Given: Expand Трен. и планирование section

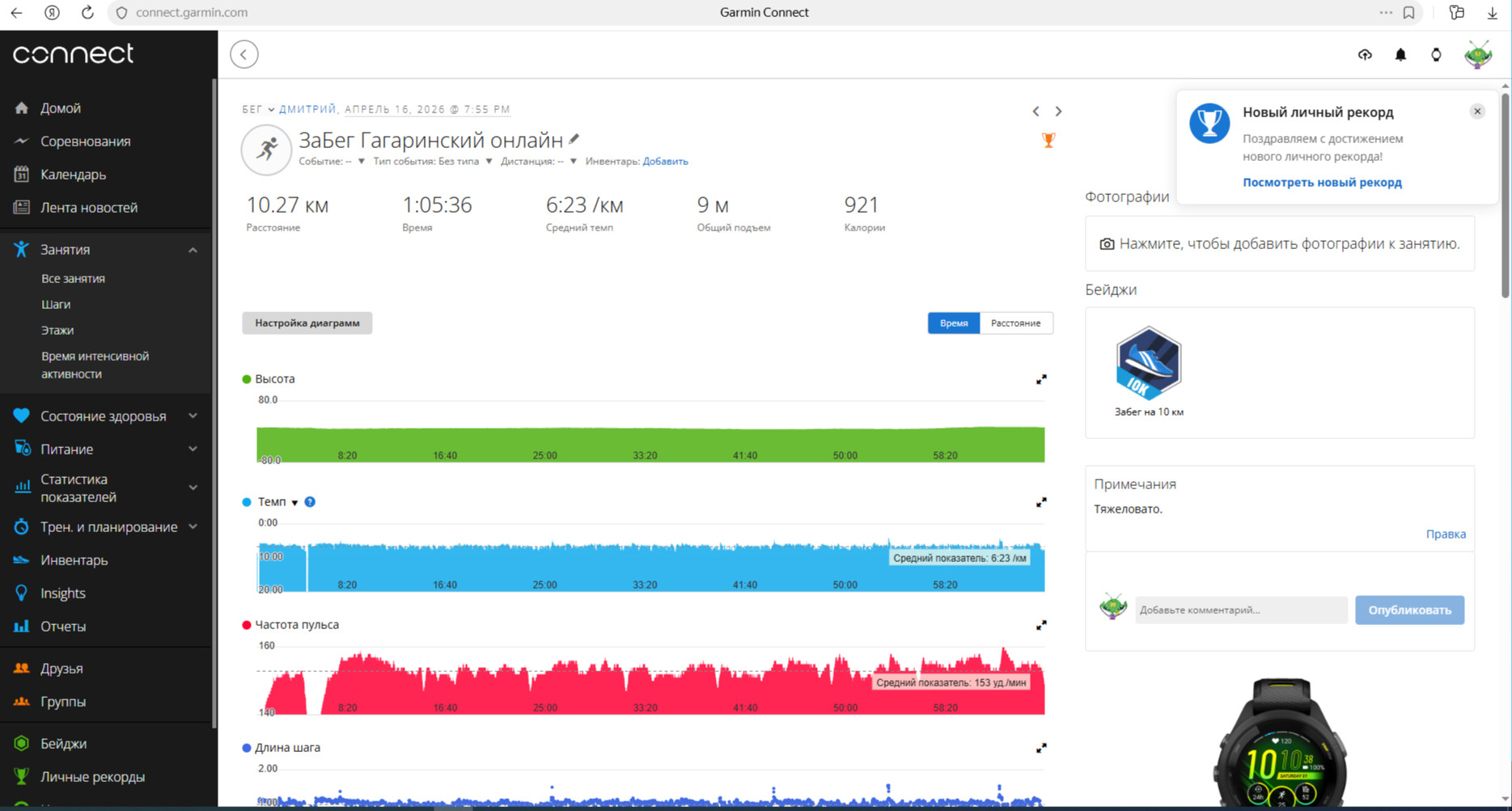Looking at the screenshot, I should 193,526.
